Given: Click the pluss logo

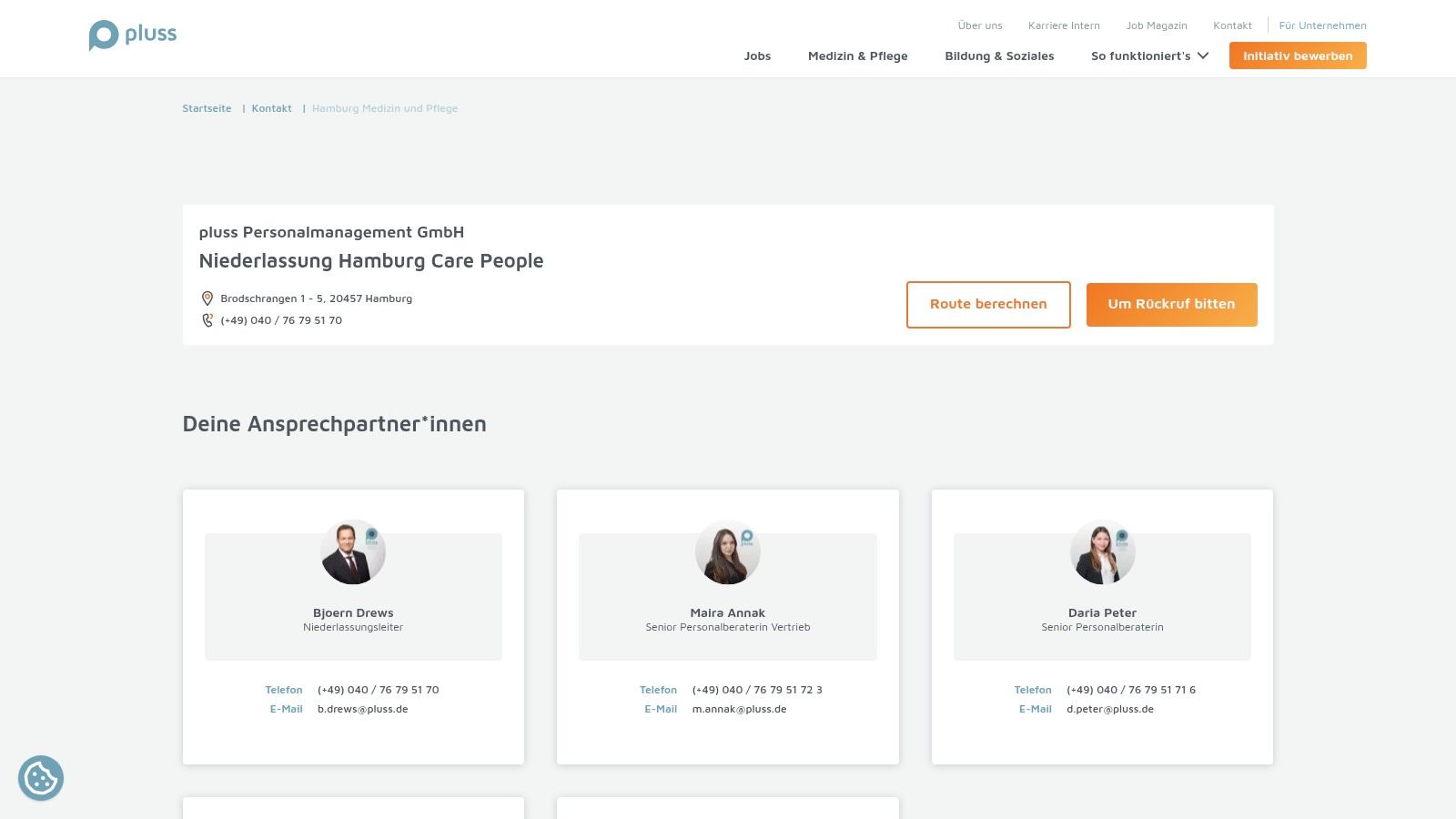Looking at the screenshot, I should coord(133,35).
